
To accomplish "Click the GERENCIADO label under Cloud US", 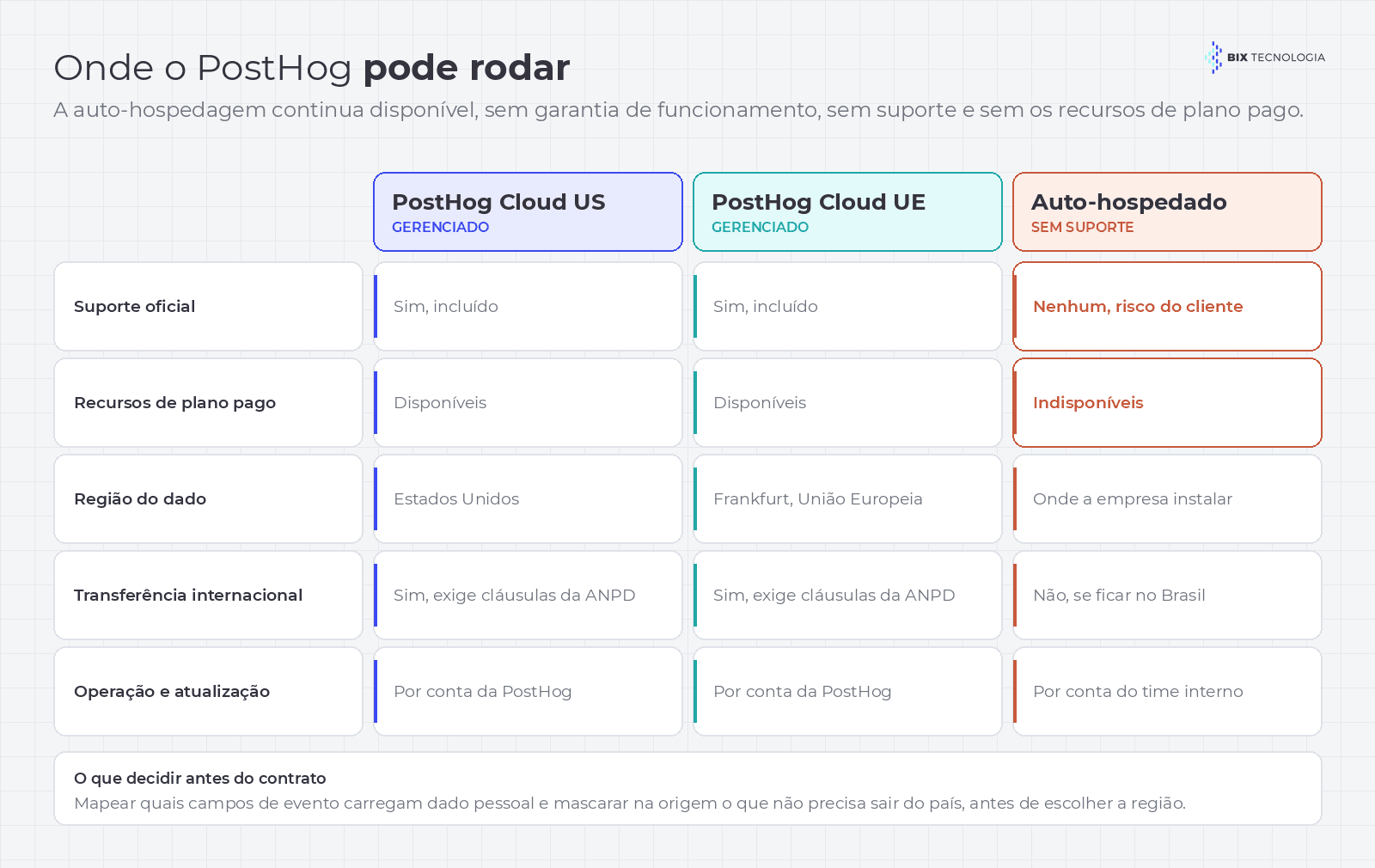I will click(440, 227).
